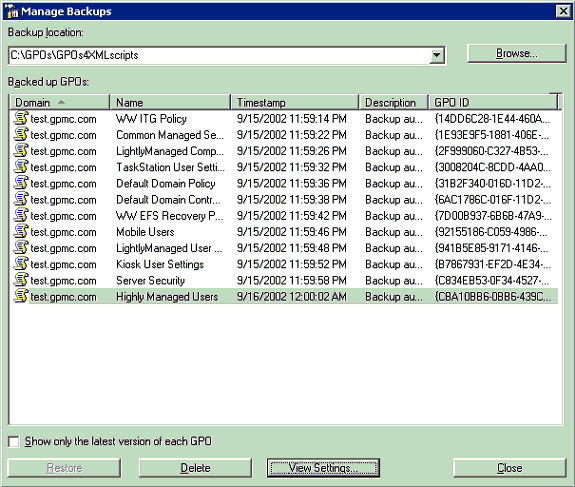Click GPO icon of Common Managed Se... row
This screenshot has height=487, width=575.
(x=21, y=134)
